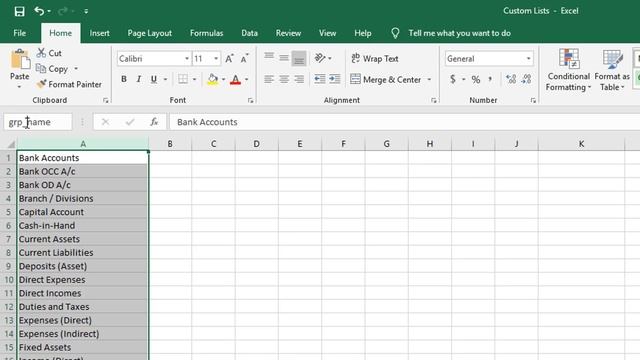Open the Data tab
The height and width of the screenshot is (360, 640).
(249, 33)
